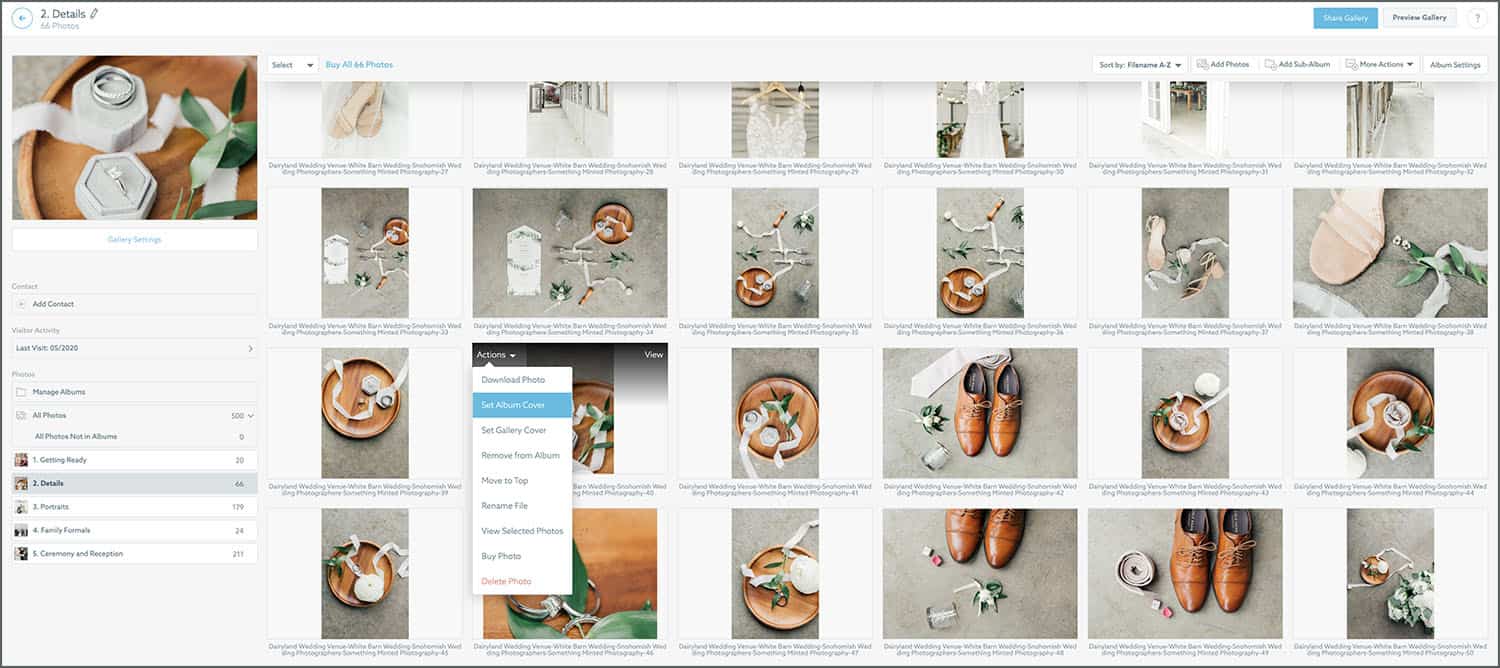Open Gallery Settings below the cover photo
This screenshot has width=1500, height=668.
tap(134, 239)
